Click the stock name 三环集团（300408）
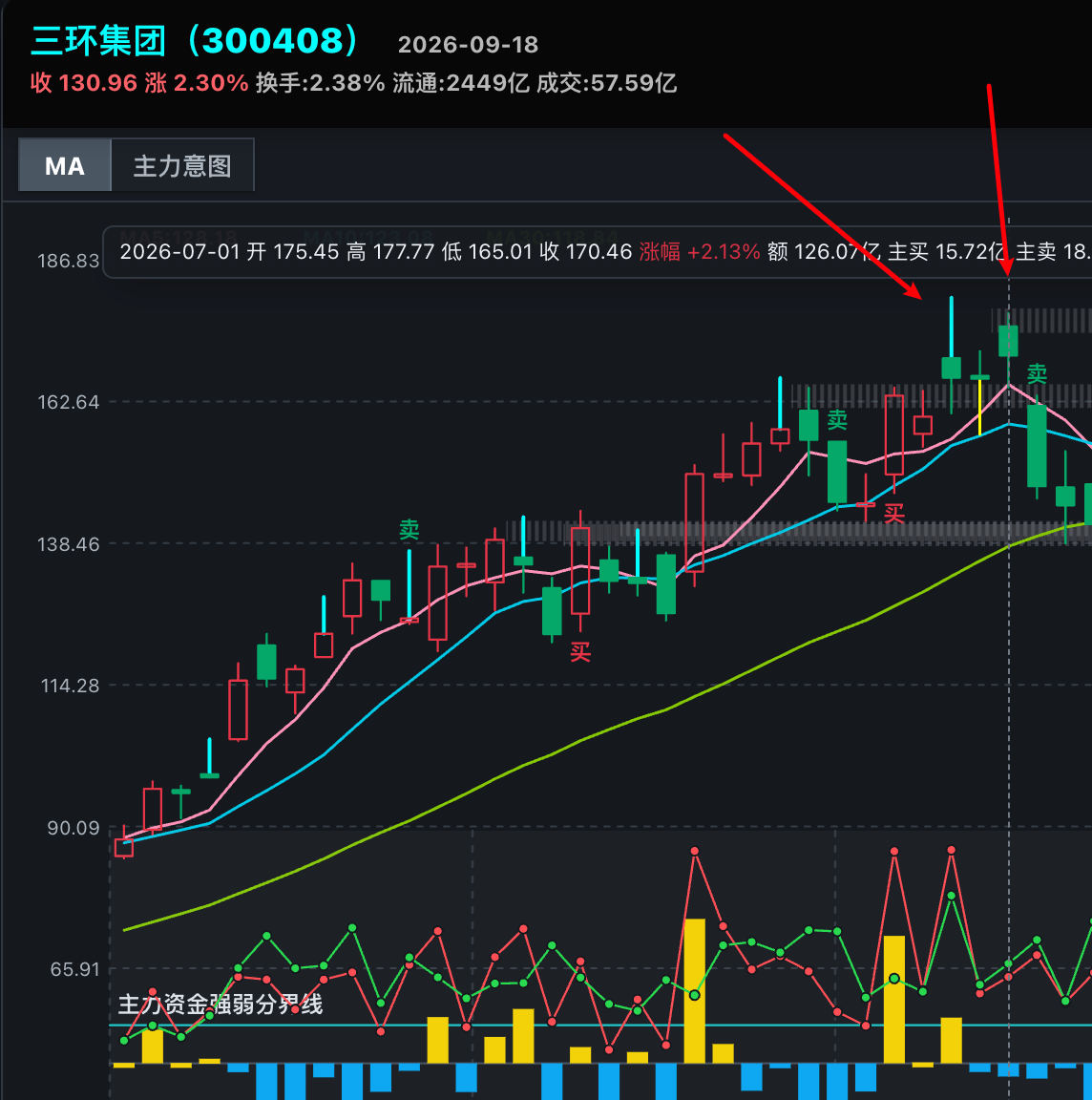The image size is (1092, 1100). click(x=197, y=41)
